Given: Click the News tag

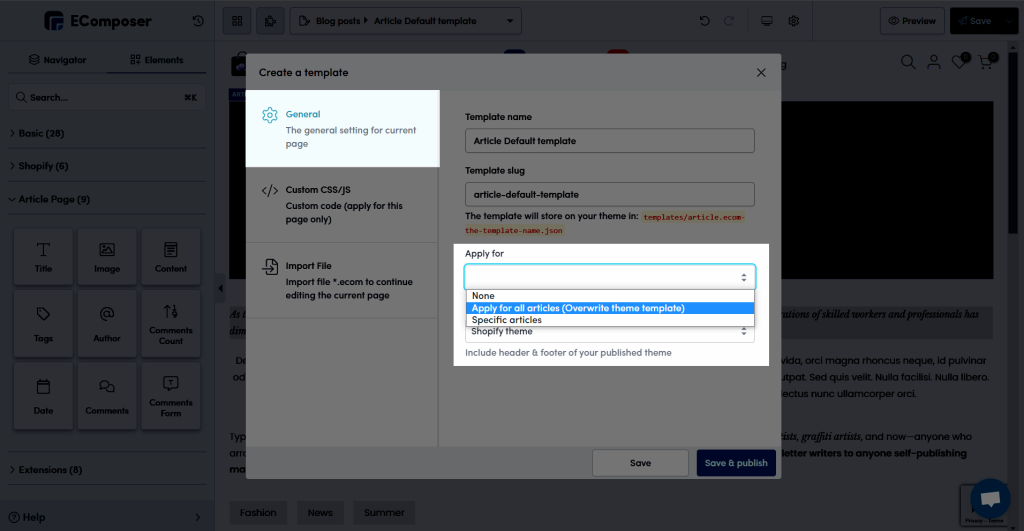Looking at the screenshot, I should tap(320, 513).
